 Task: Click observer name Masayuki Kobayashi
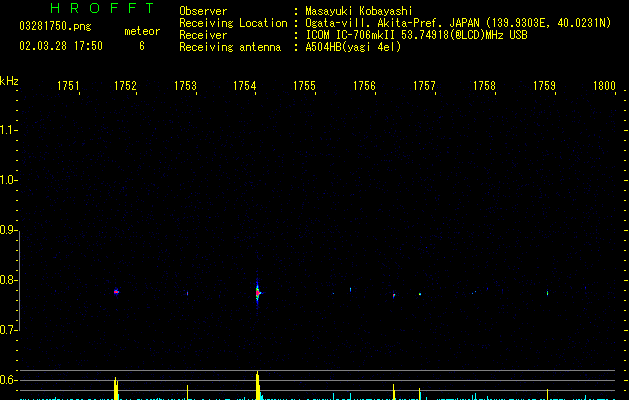[359, 11]
